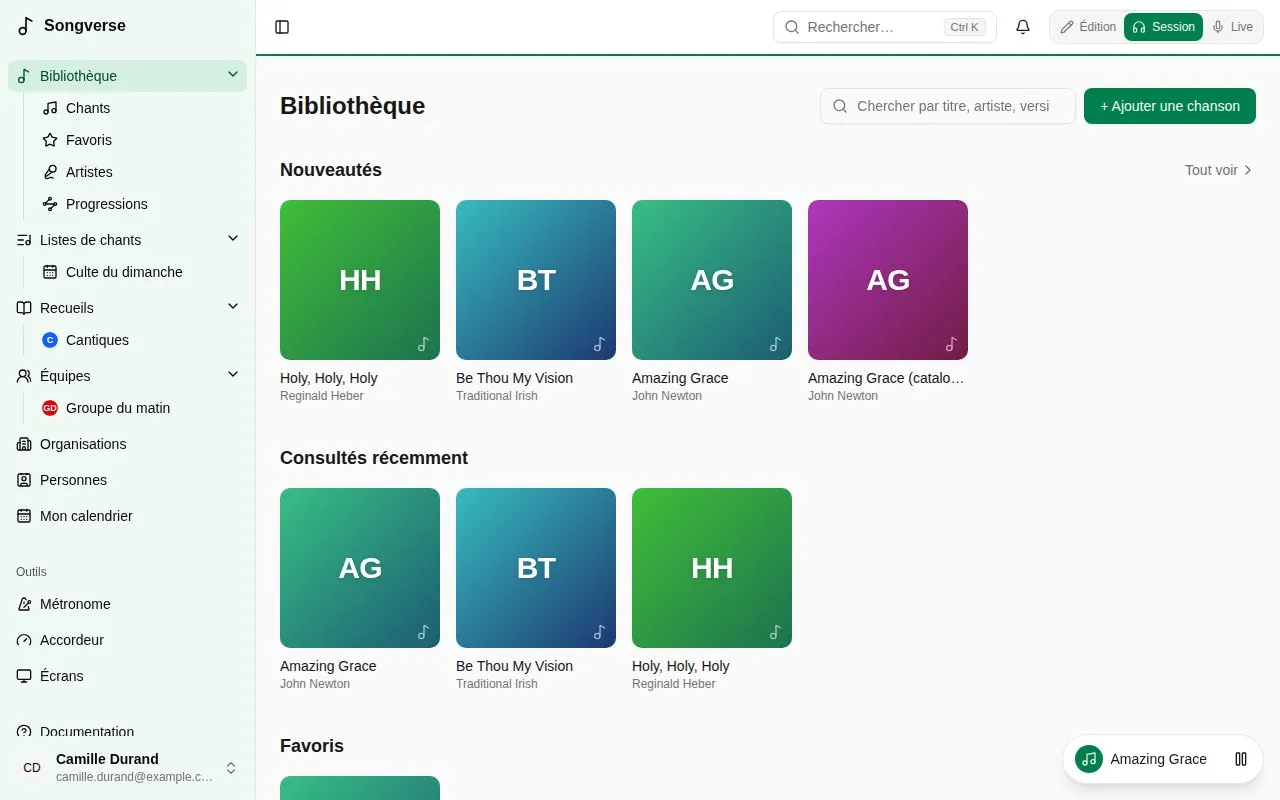
Task: Click Traditional Irish under Consultés récemment
Action: (497, 684)
